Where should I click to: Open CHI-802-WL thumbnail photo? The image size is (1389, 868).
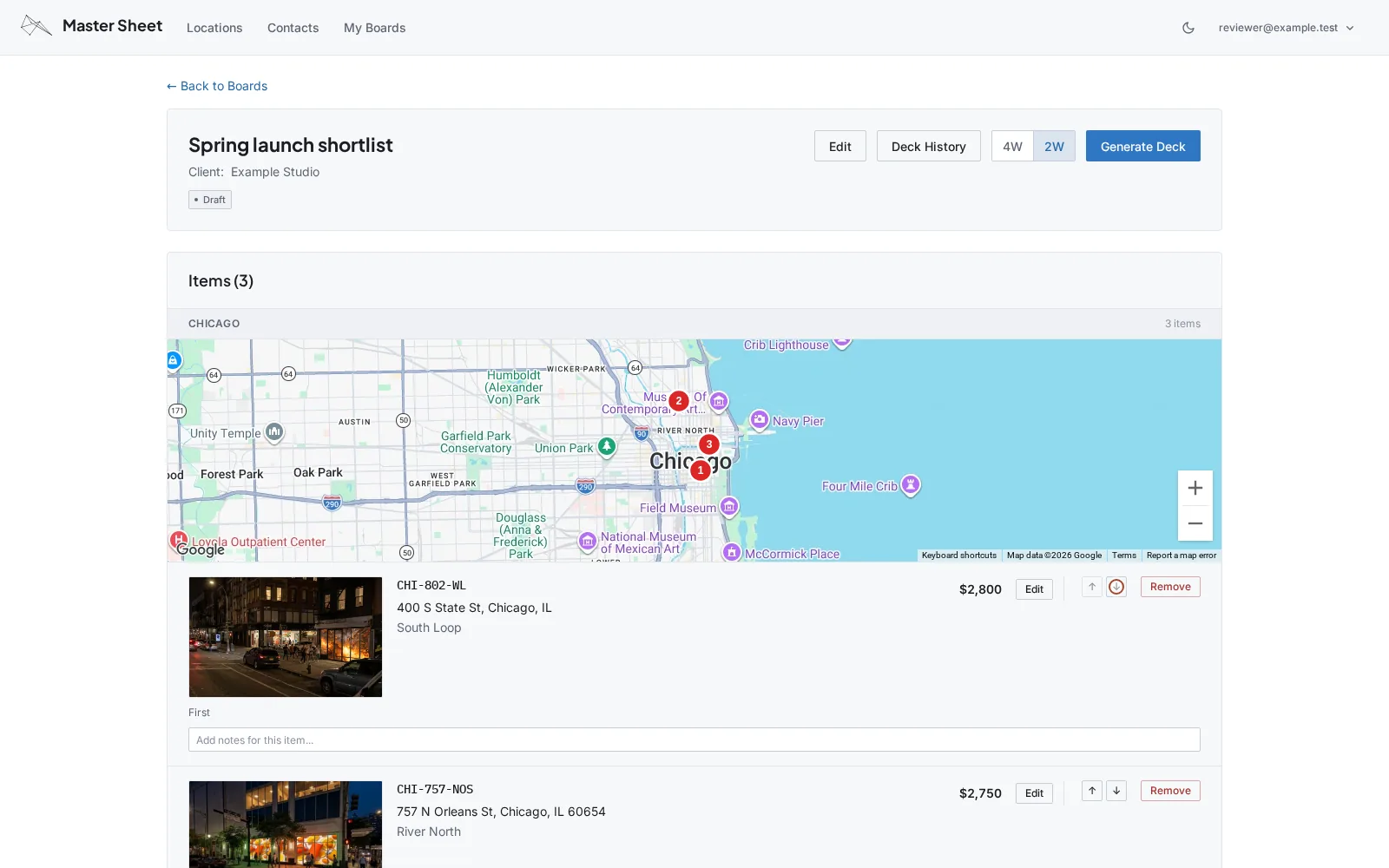pos(286,637)
